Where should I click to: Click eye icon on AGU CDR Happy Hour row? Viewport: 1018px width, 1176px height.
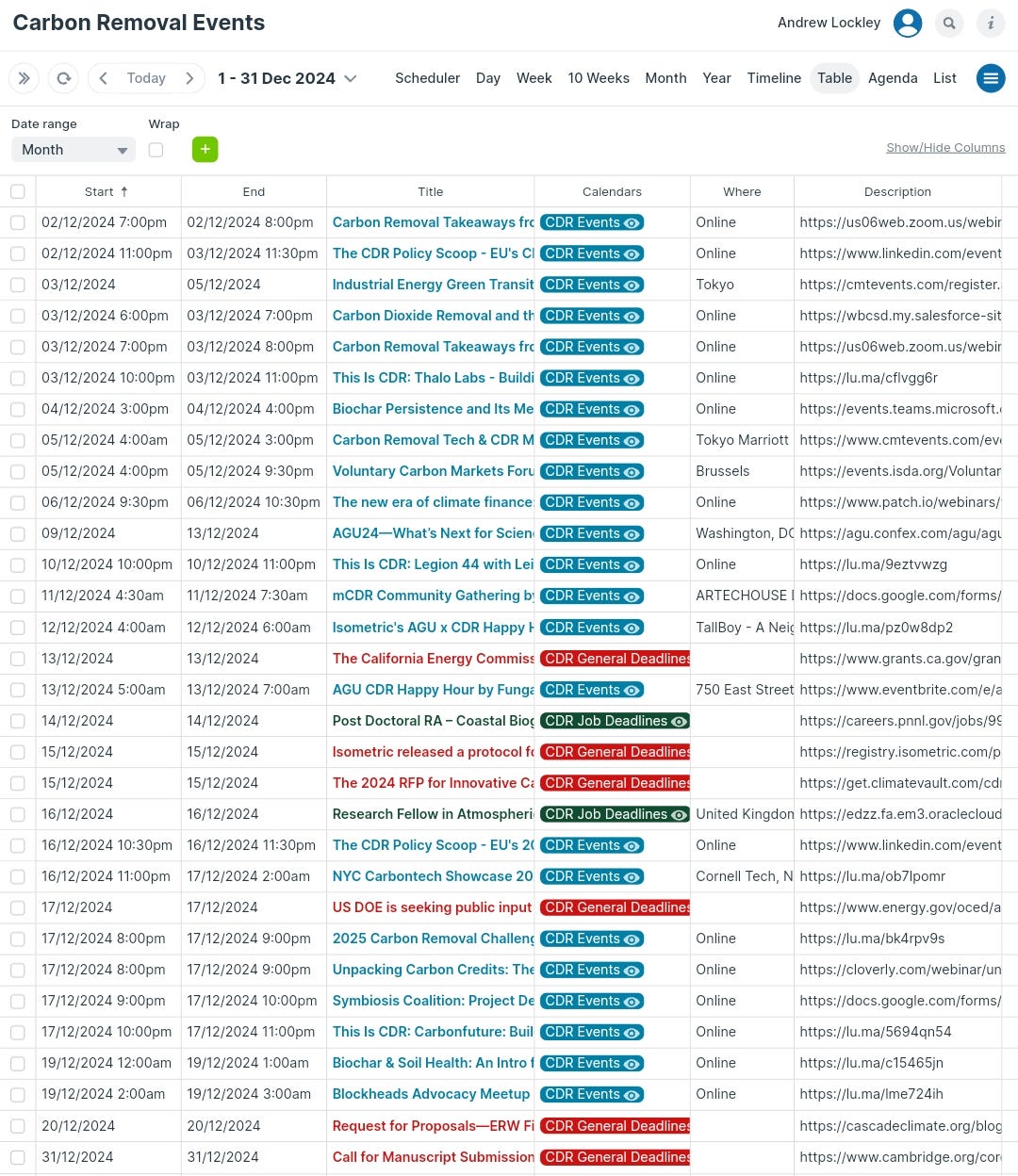(632, 691)
